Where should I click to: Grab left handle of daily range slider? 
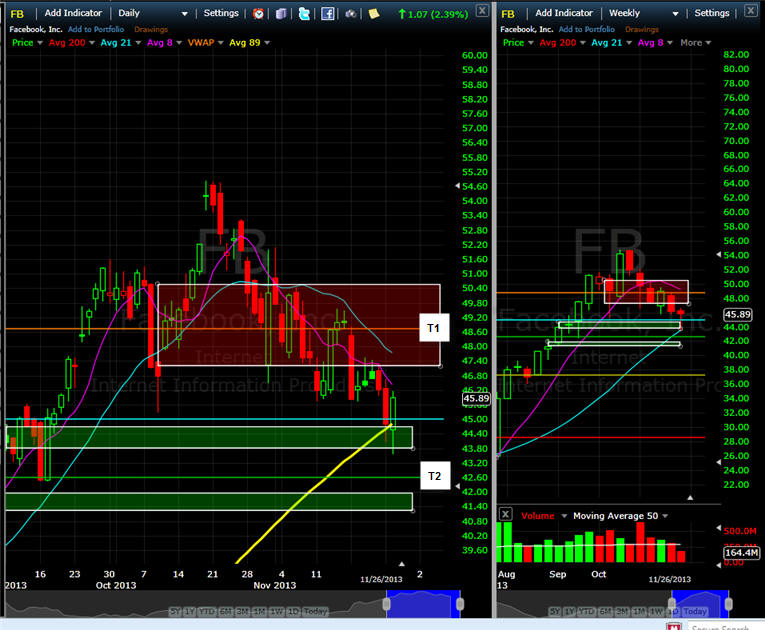point(387,604)
